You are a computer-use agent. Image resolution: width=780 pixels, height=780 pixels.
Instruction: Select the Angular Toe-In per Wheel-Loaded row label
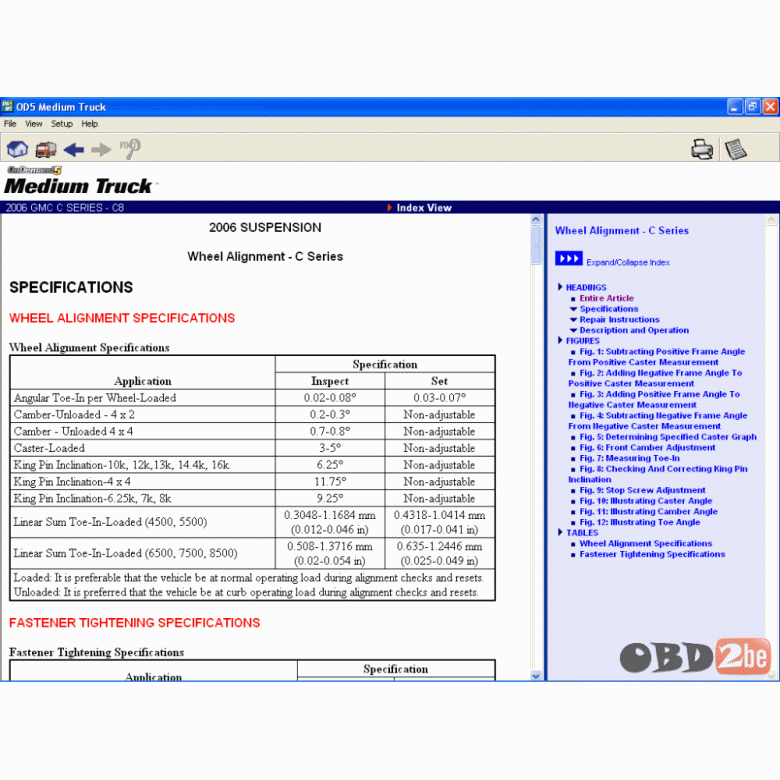(95, 398)
